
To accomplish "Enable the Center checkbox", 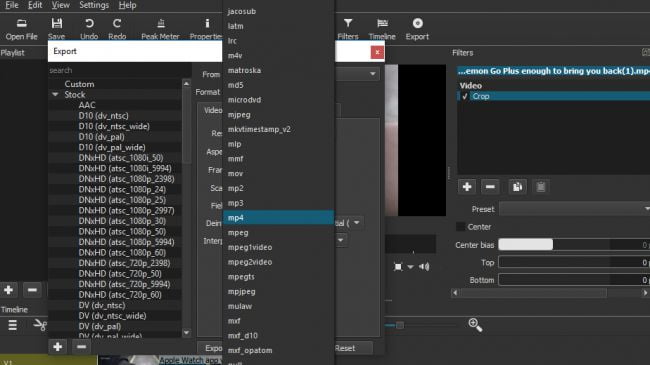I will point(461,227).
